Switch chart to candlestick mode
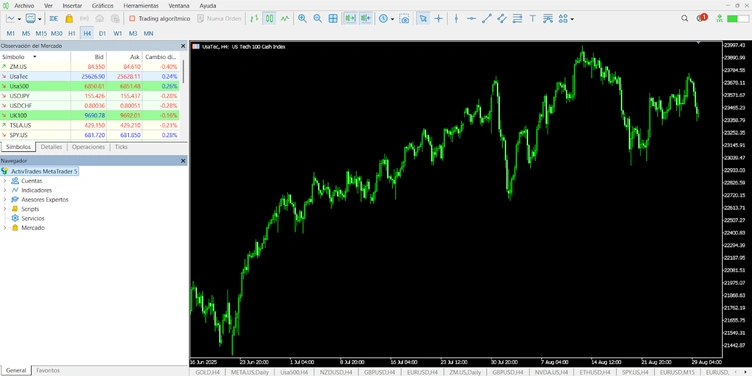This screenshot has height=376, width=752. 270,19
